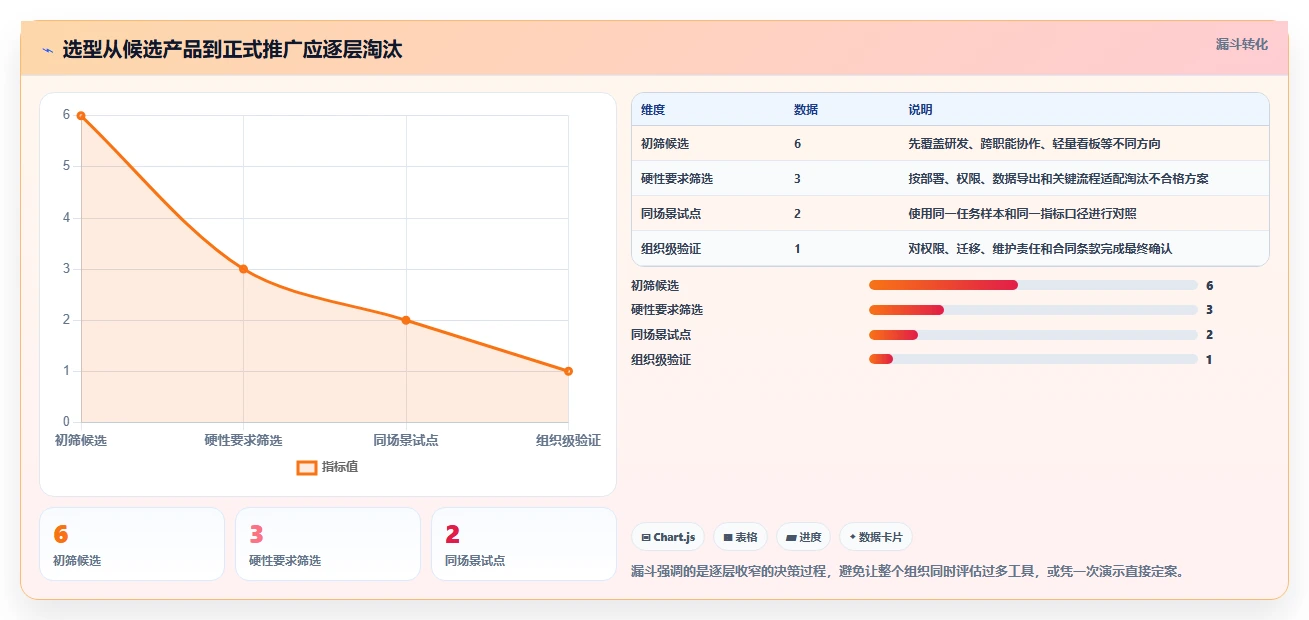
Task: Click the table data value 2 for 同场景试点
Action: coord(797,214)
